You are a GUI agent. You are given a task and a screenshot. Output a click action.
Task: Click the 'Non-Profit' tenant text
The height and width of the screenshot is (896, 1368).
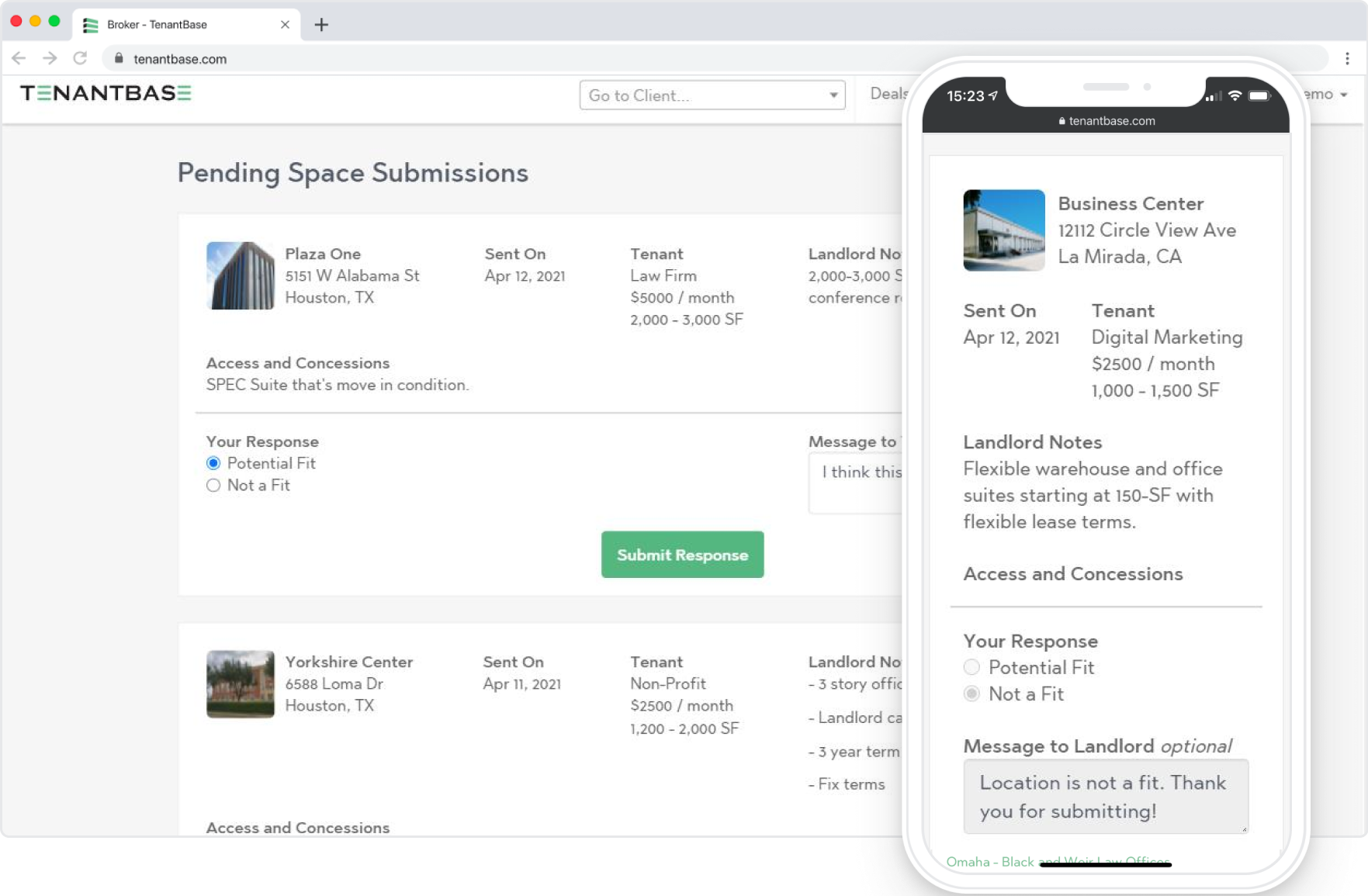coord(668,683)
